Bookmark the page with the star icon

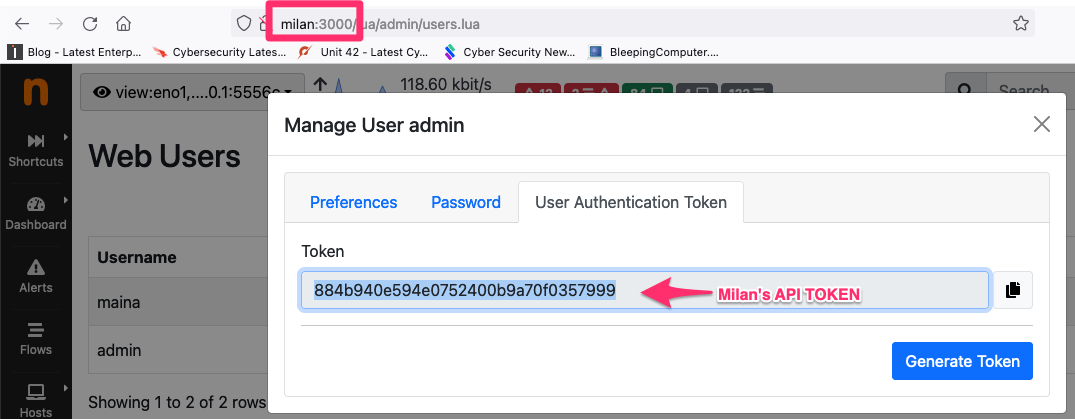1021,24
